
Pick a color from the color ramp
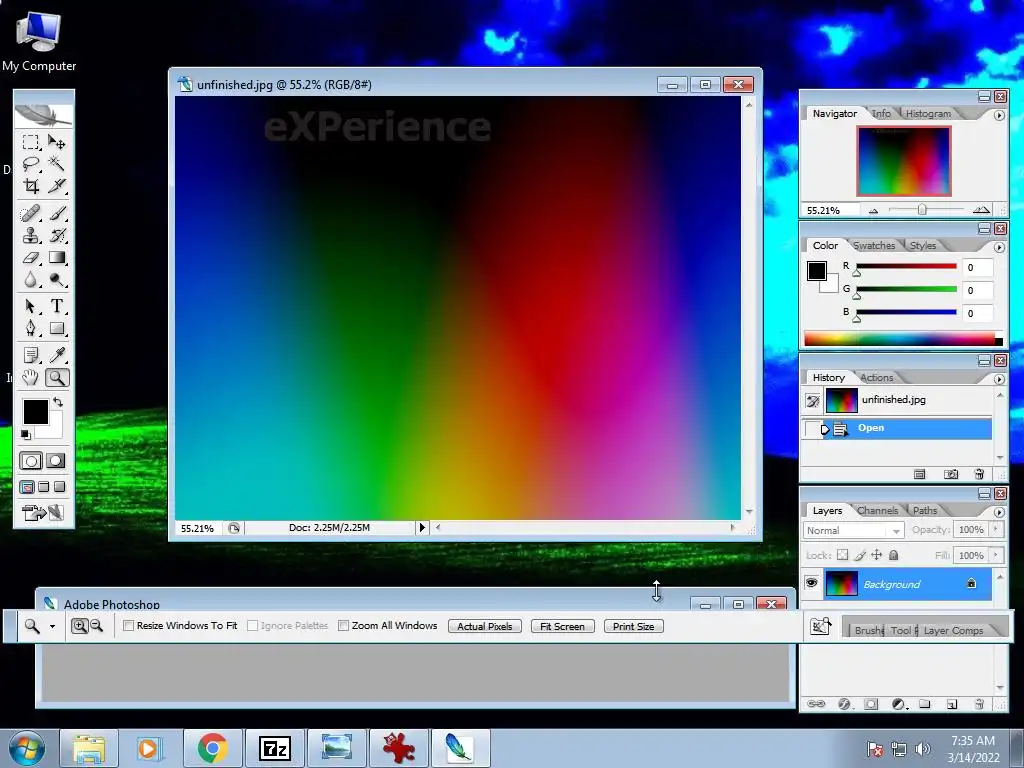click(903, 339)
